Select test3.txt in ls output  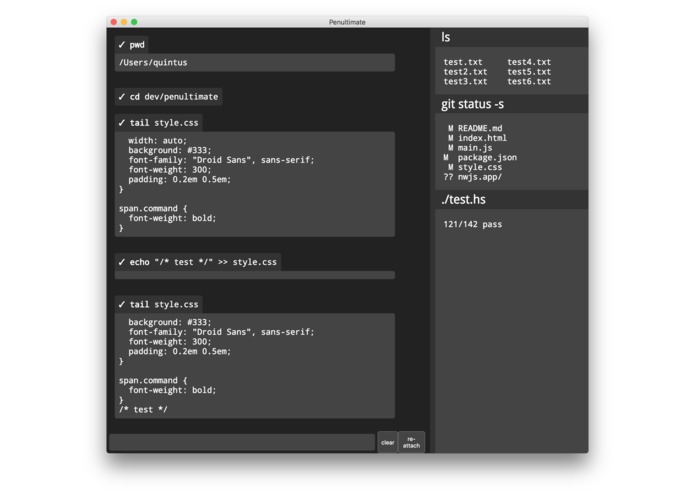[x=465, y=82]
